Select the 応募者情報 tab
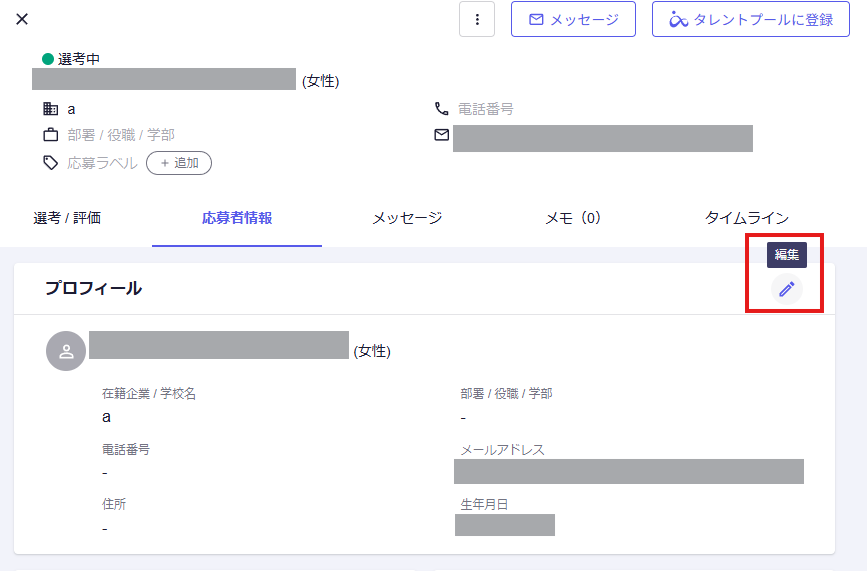This screenshot has width=867, height=571. pos(237,217)
